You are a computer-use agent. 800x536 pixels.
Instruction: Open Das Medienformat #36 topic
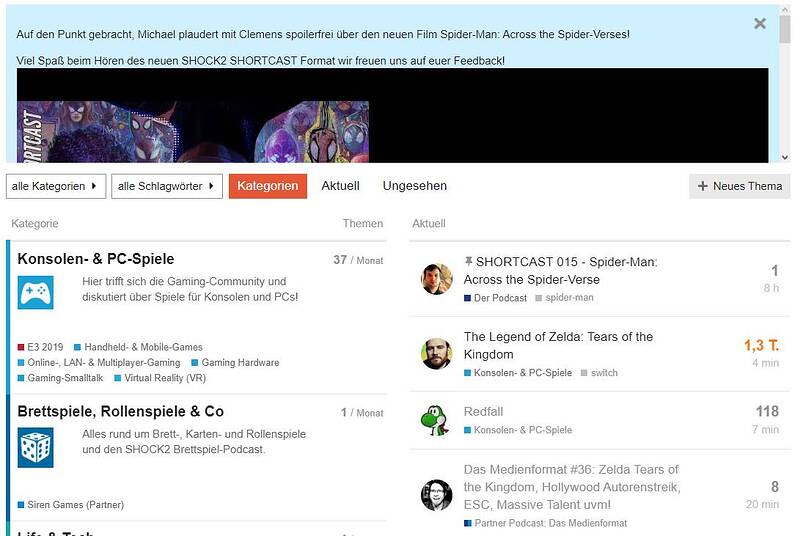point(572,487)
